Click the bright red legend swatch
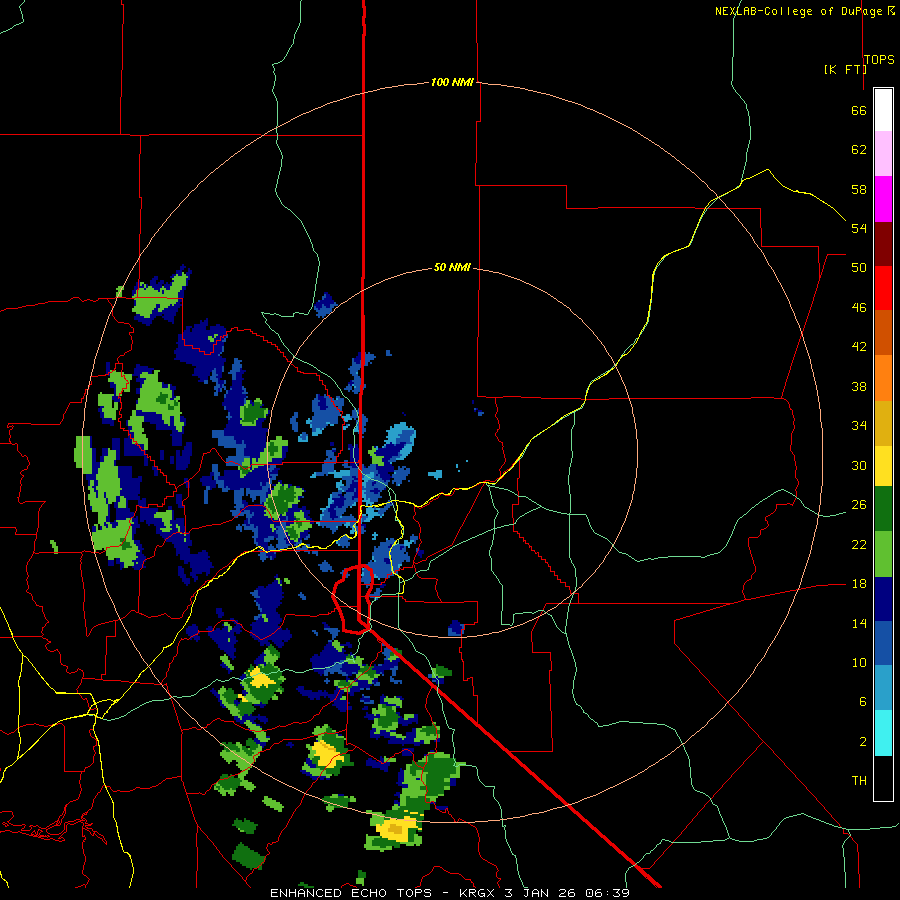The width and height of the screenshot is (900, 900). [x=883, y=288]
